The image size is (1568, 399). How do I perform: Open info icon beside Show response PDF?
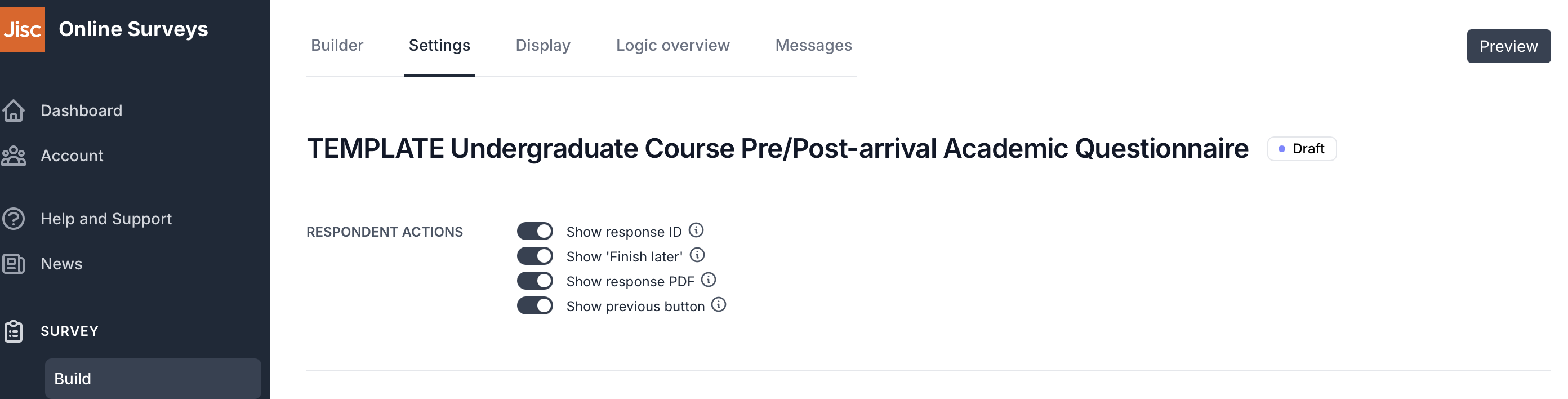click(x=709, y=280)
